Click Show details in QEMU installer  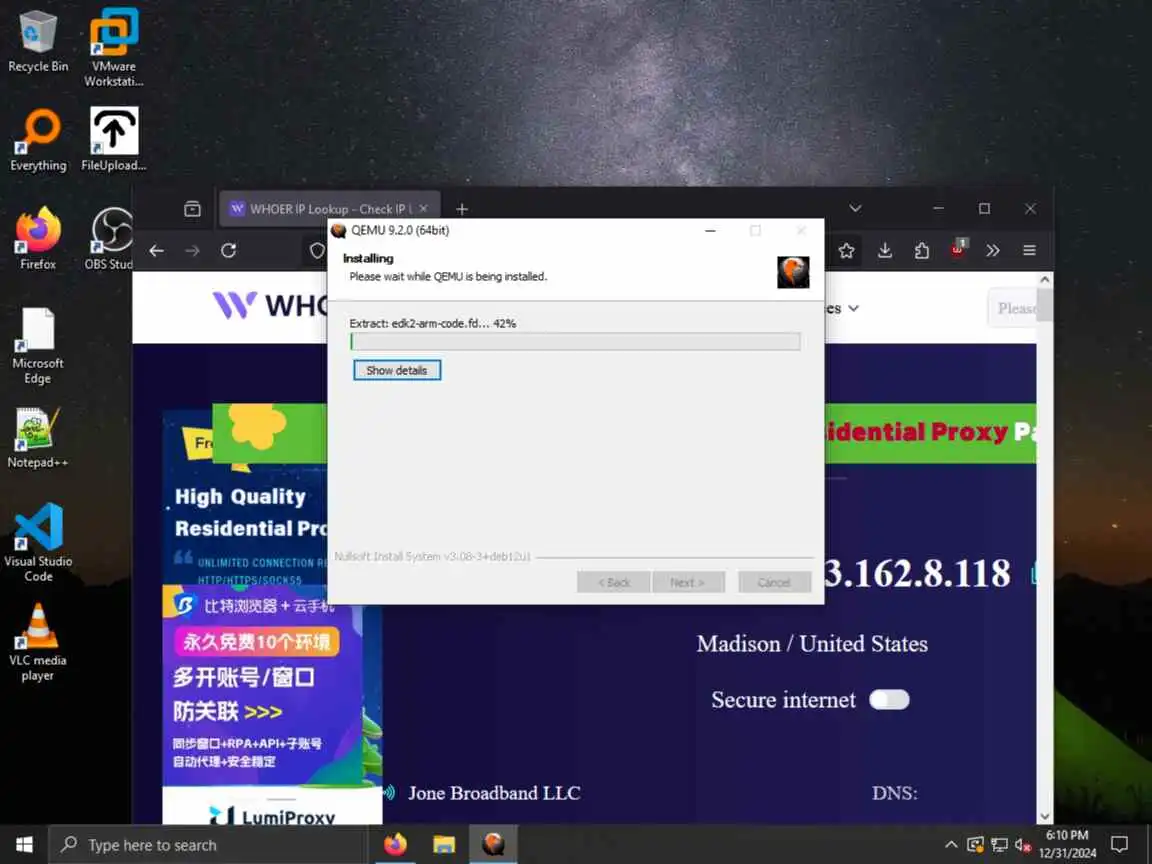397,370
